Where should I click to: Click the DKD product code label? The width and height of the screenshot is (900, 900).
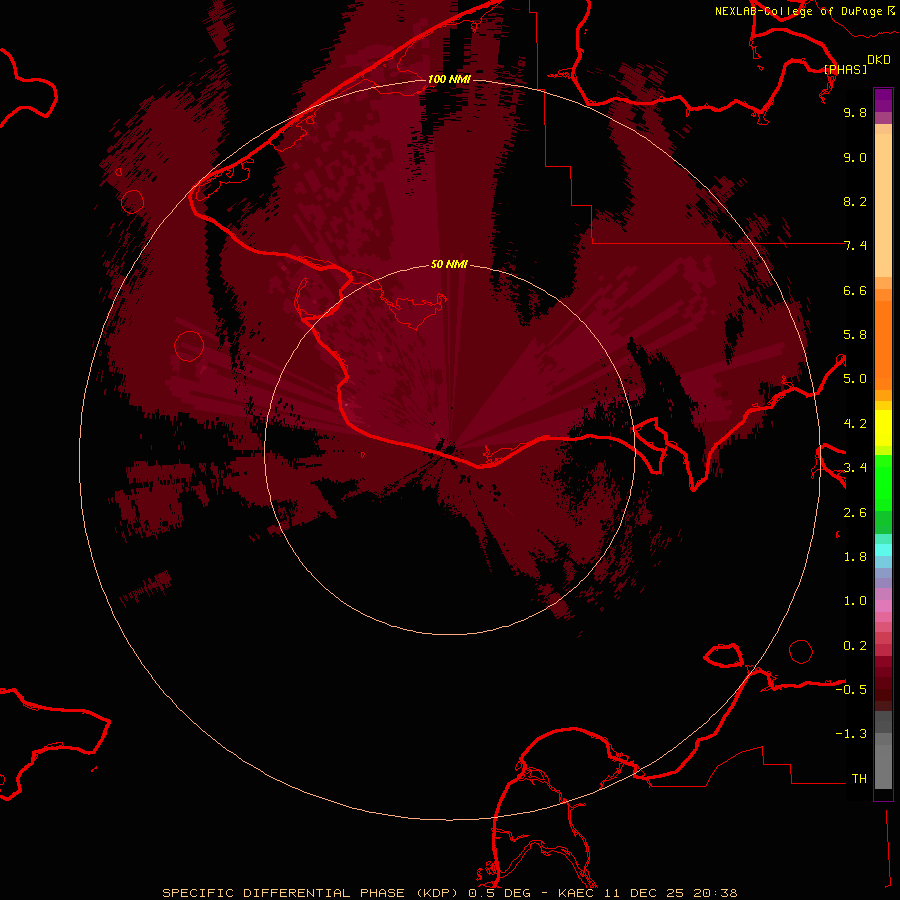point(879,60)
